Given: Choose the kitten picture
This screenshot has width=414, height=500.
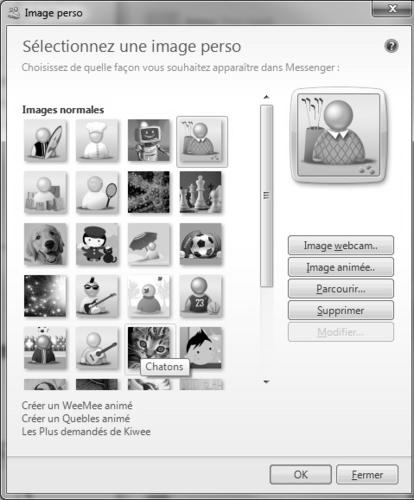Looking at the screenshot, I should [149, 345].
